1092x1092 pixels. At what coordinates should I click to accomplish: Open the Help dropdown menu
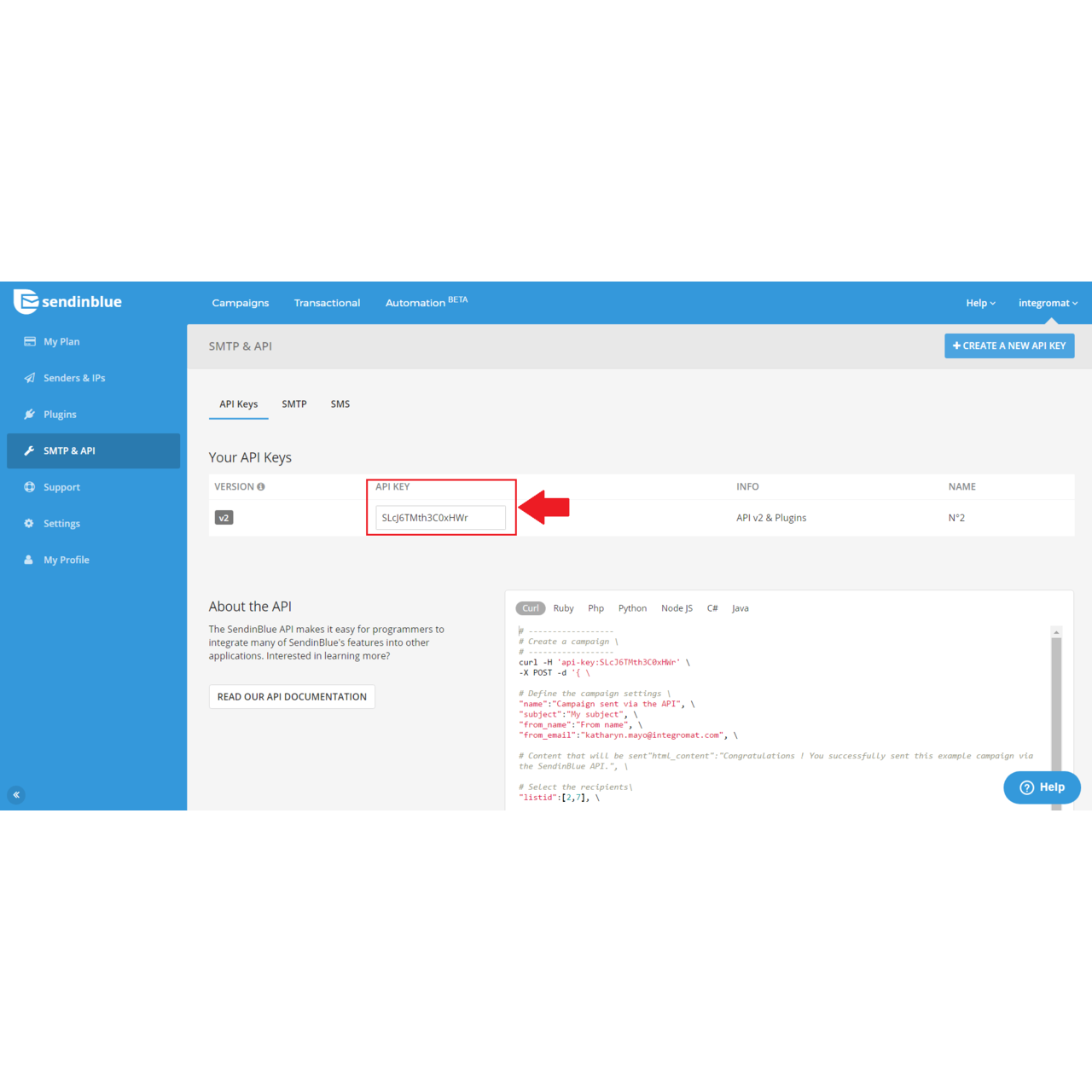pos(979,303)
